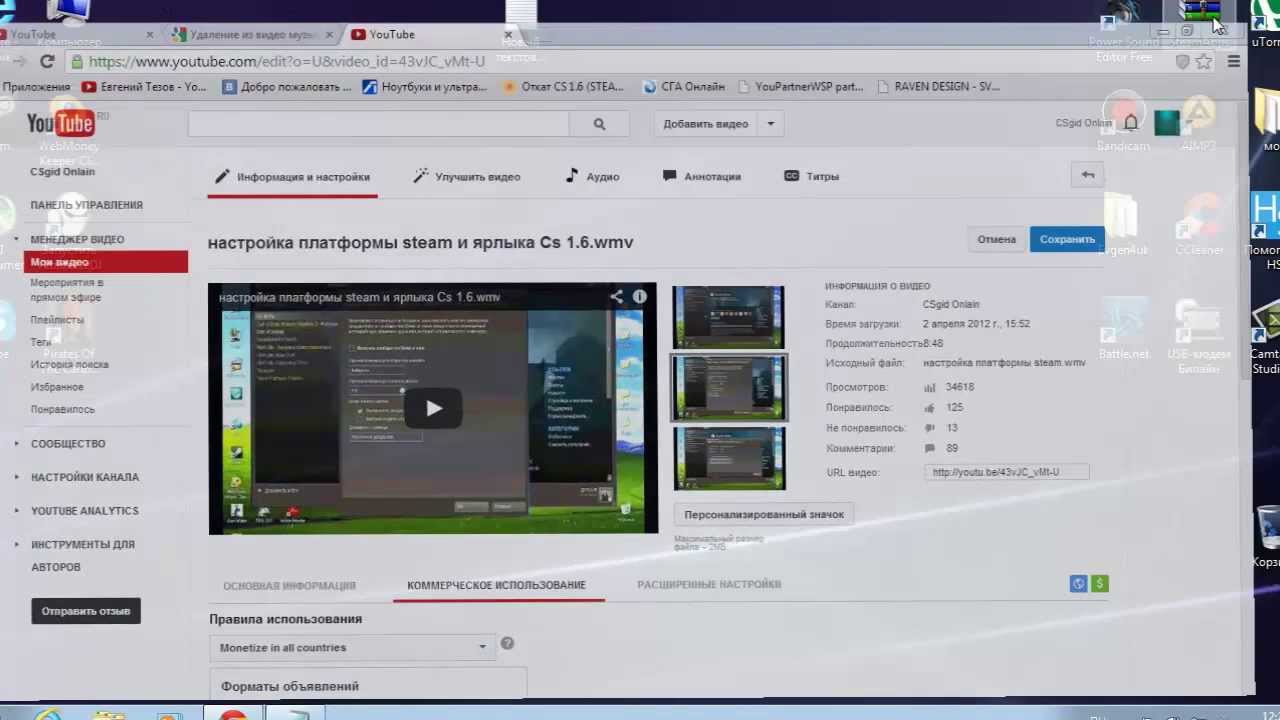Viewport: 1280px width, 720px height.
Task: Select the Коммерческое использование sub-tab
Action: coord(496,585)
